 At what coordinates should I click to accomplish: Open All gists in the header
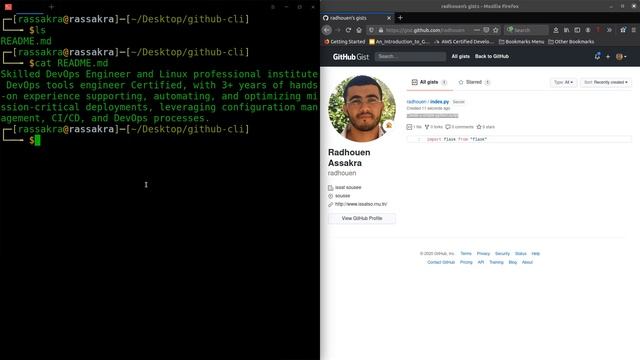tap(460, 56)
